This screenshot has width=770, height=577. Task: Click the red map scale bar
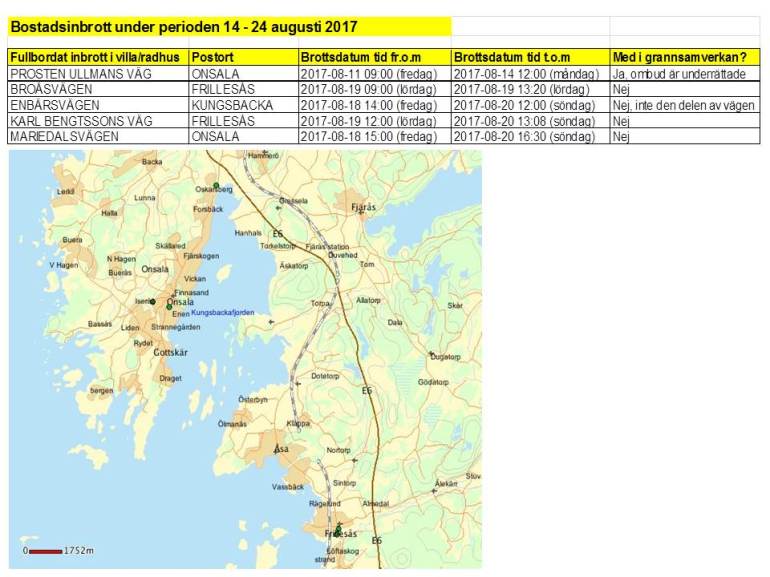45,550
